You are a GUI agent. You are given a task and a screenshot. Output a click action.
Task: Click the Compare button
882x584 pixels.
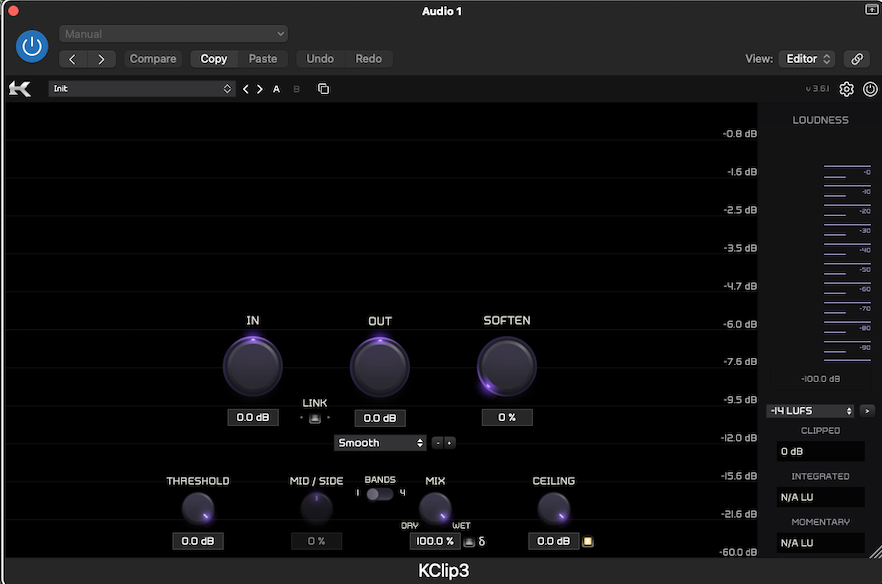153,59
